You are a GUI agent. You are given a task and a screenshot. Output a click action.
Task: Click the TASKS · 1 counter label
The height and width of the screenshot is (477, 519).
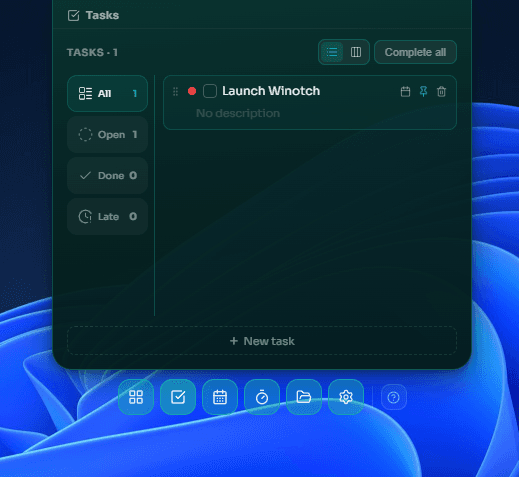[x=92, y=53]
